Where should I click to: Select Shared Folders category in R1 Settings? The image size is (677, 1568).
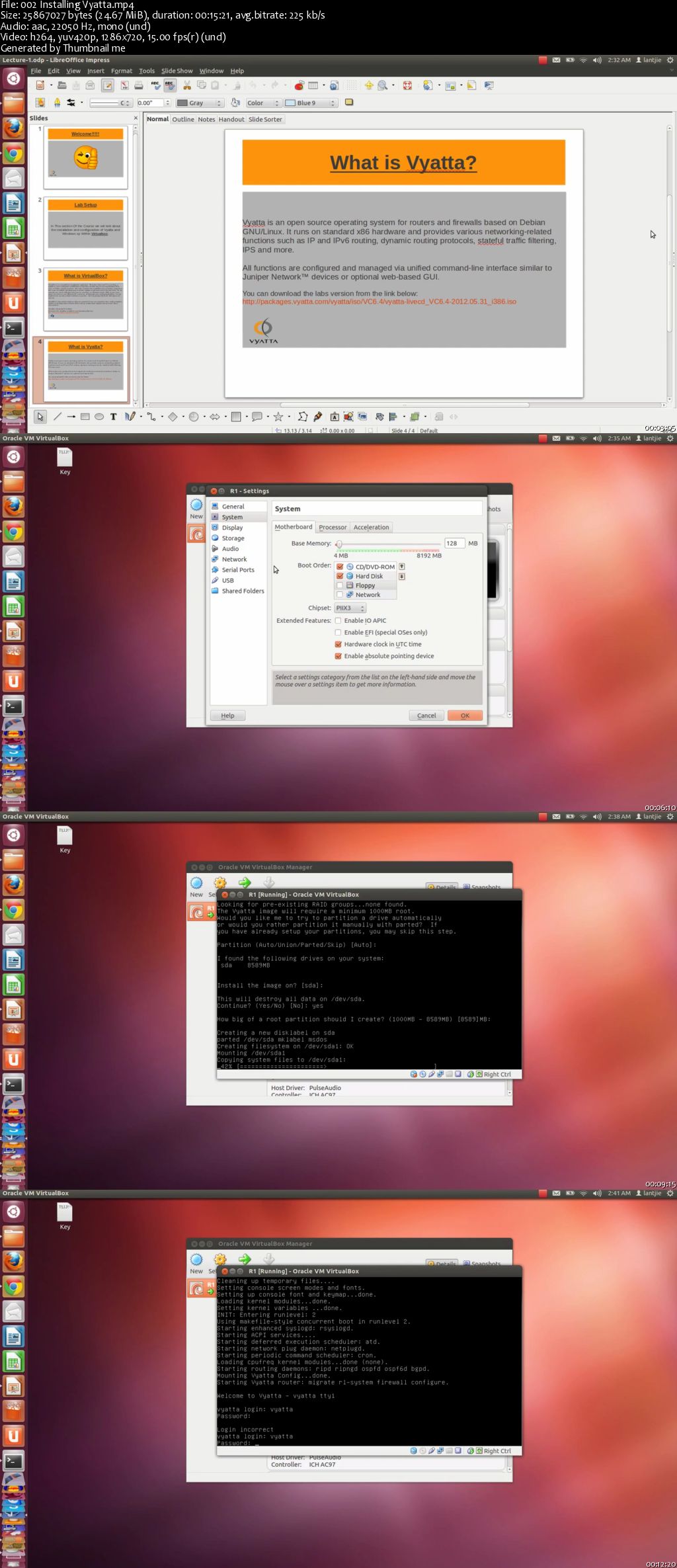[x=243, y=591]
